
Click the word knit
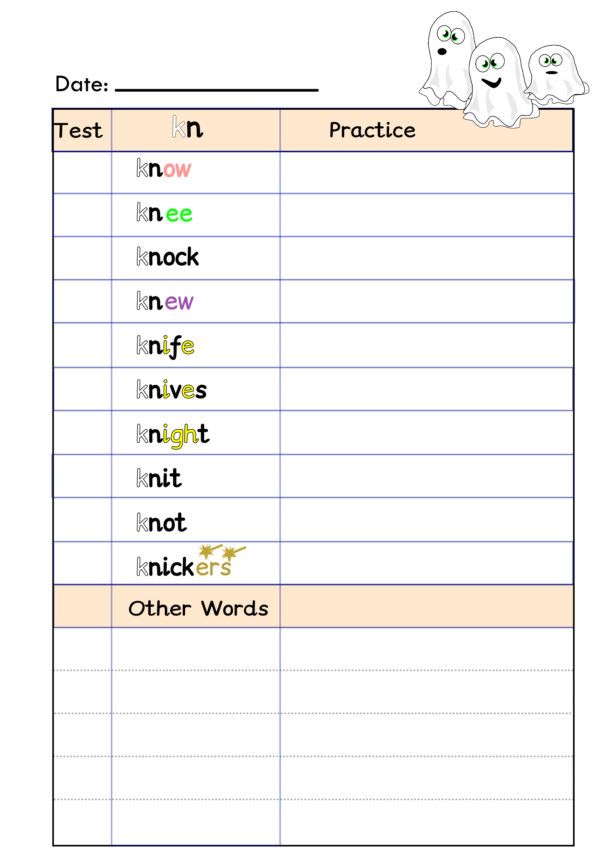click(x=158, y=478)
